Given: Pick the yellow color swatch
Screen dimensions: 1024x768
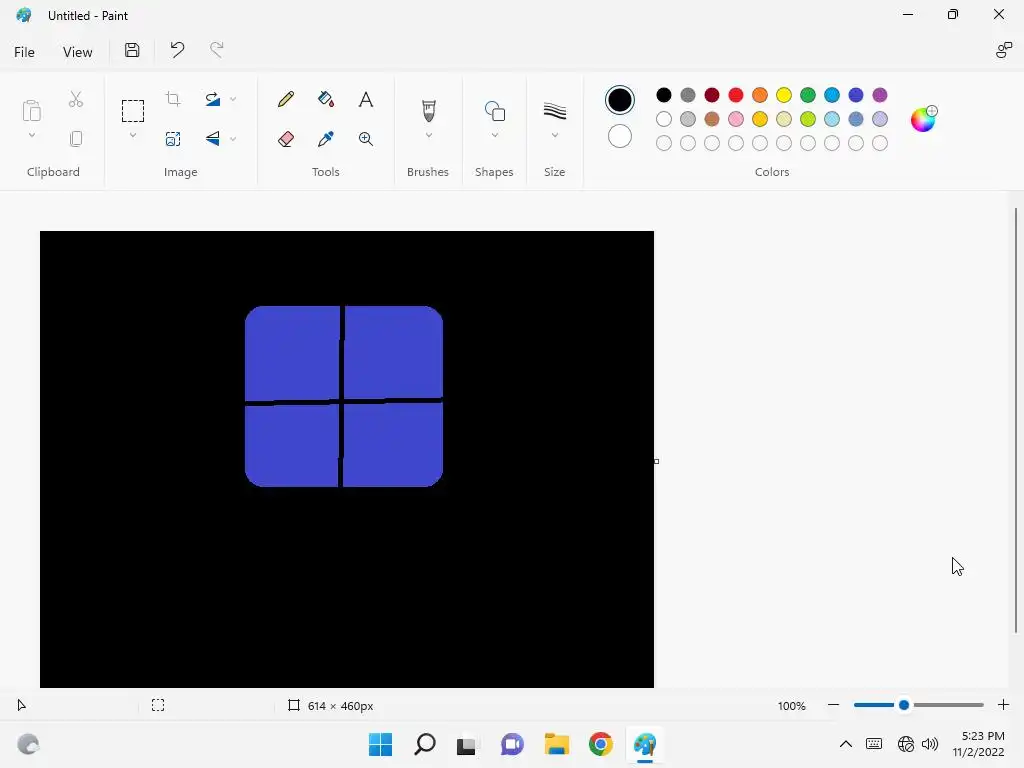Looking at the screenshot, I should click(784, 95).
